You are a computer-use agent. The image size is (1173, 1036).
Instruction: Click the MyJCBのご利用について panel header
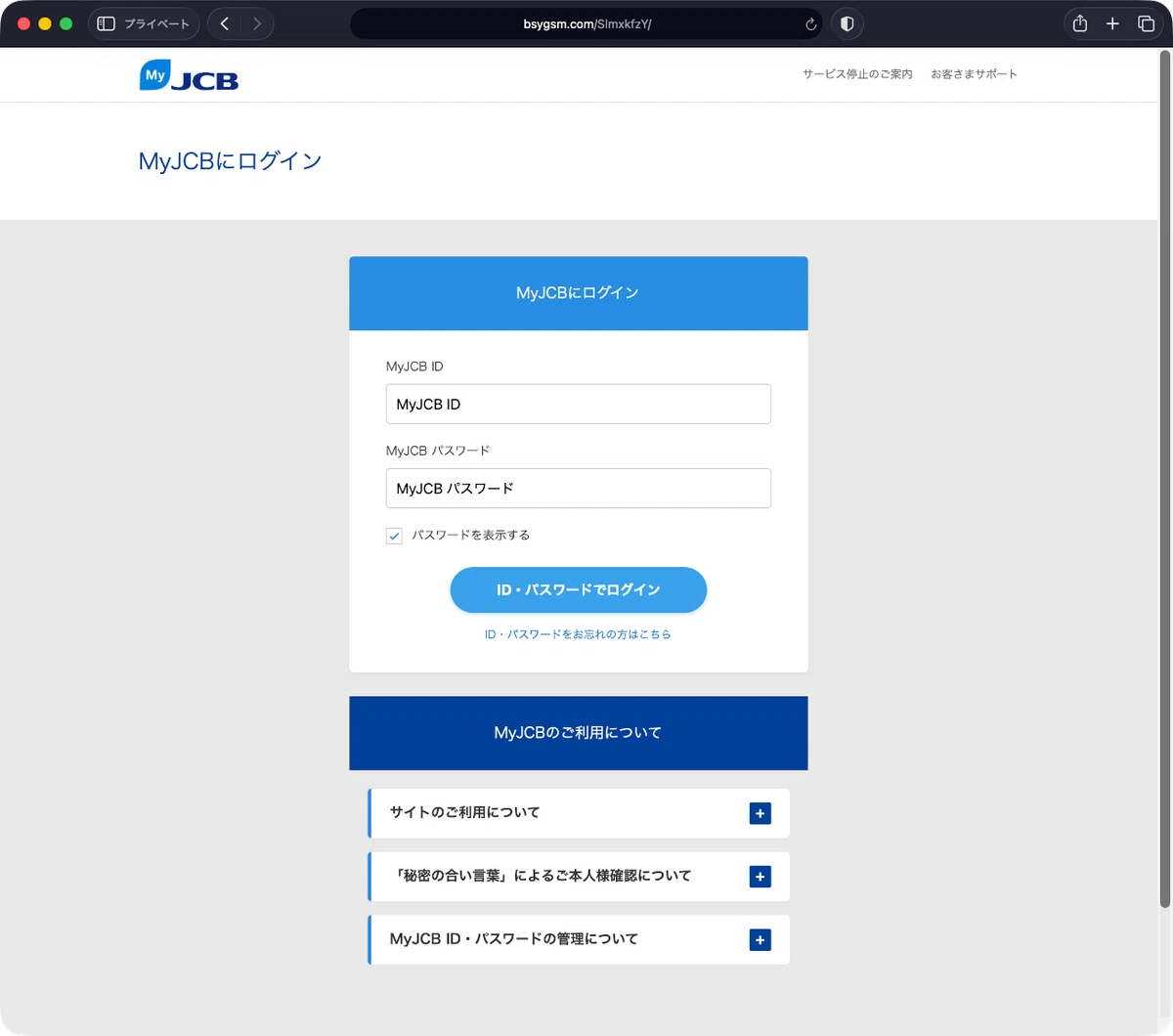tap(579, 733)
